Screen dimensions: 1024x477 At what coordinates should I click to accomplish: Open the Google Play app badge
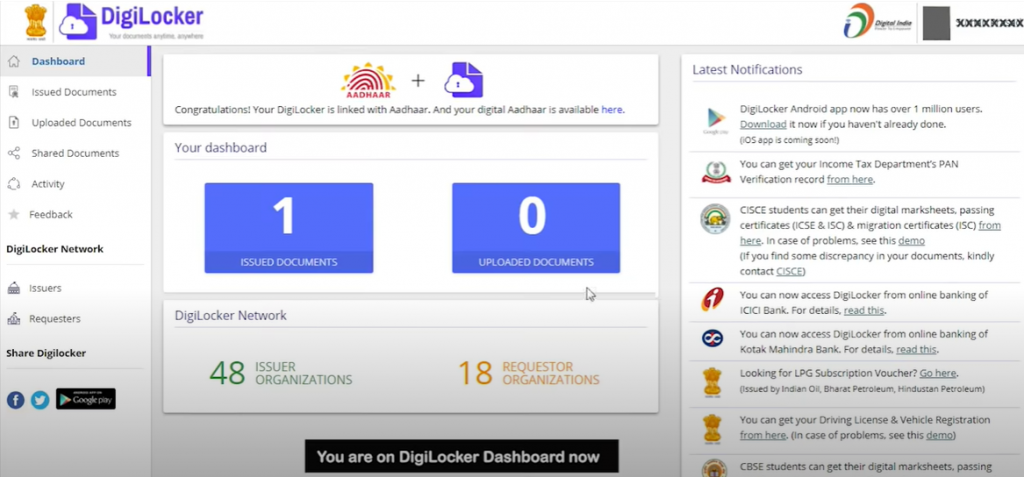pos(86,399)
